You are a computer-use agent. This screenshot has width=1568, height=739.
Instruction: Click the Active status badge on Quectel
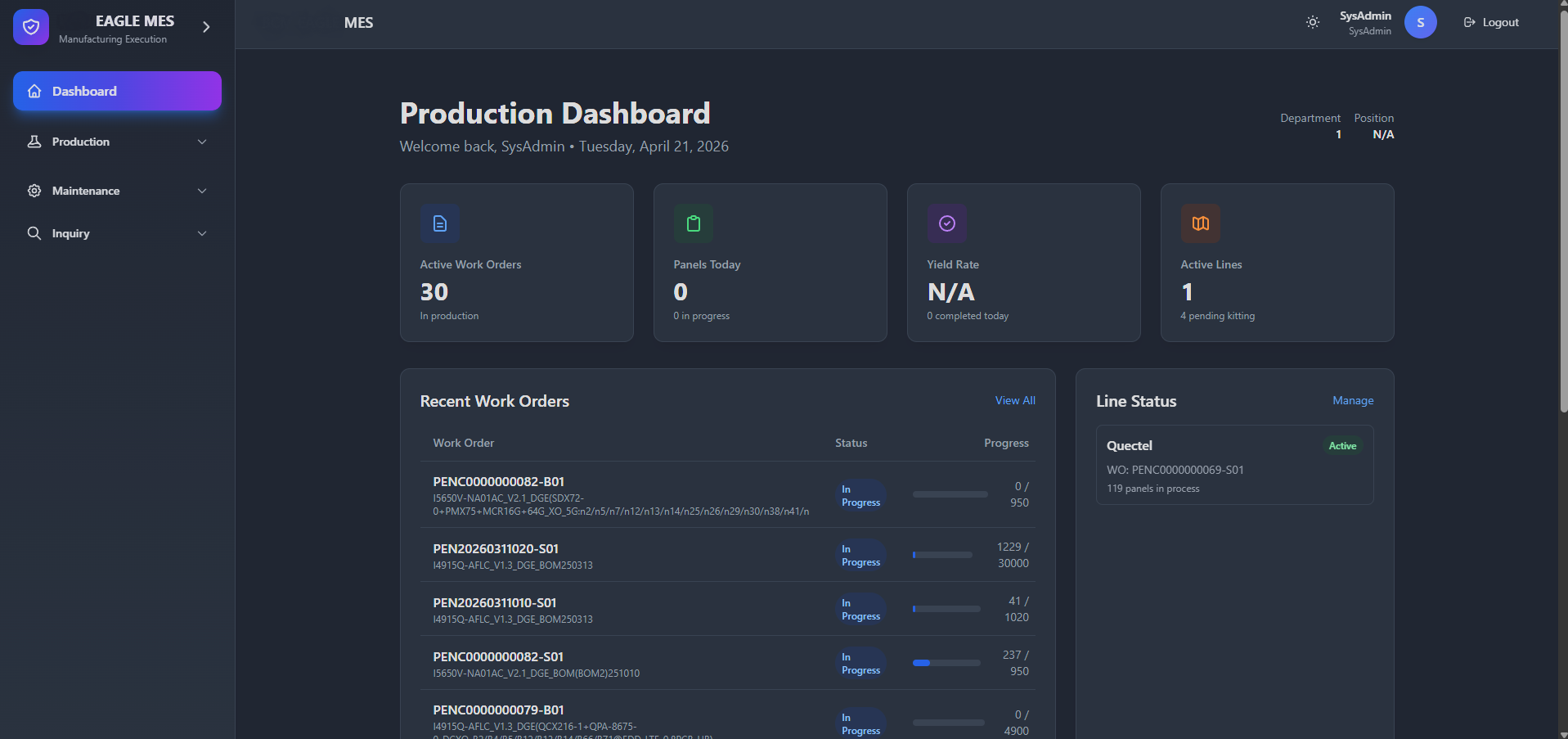pos(1342,446)
